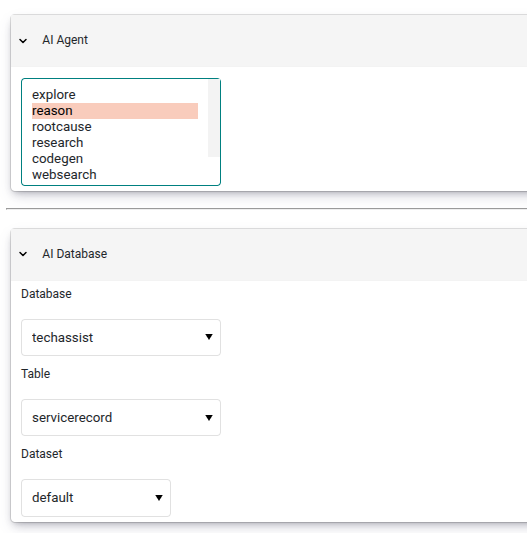Click the Table field label
Screen dimensions: 527x533
tap(36, 374)
